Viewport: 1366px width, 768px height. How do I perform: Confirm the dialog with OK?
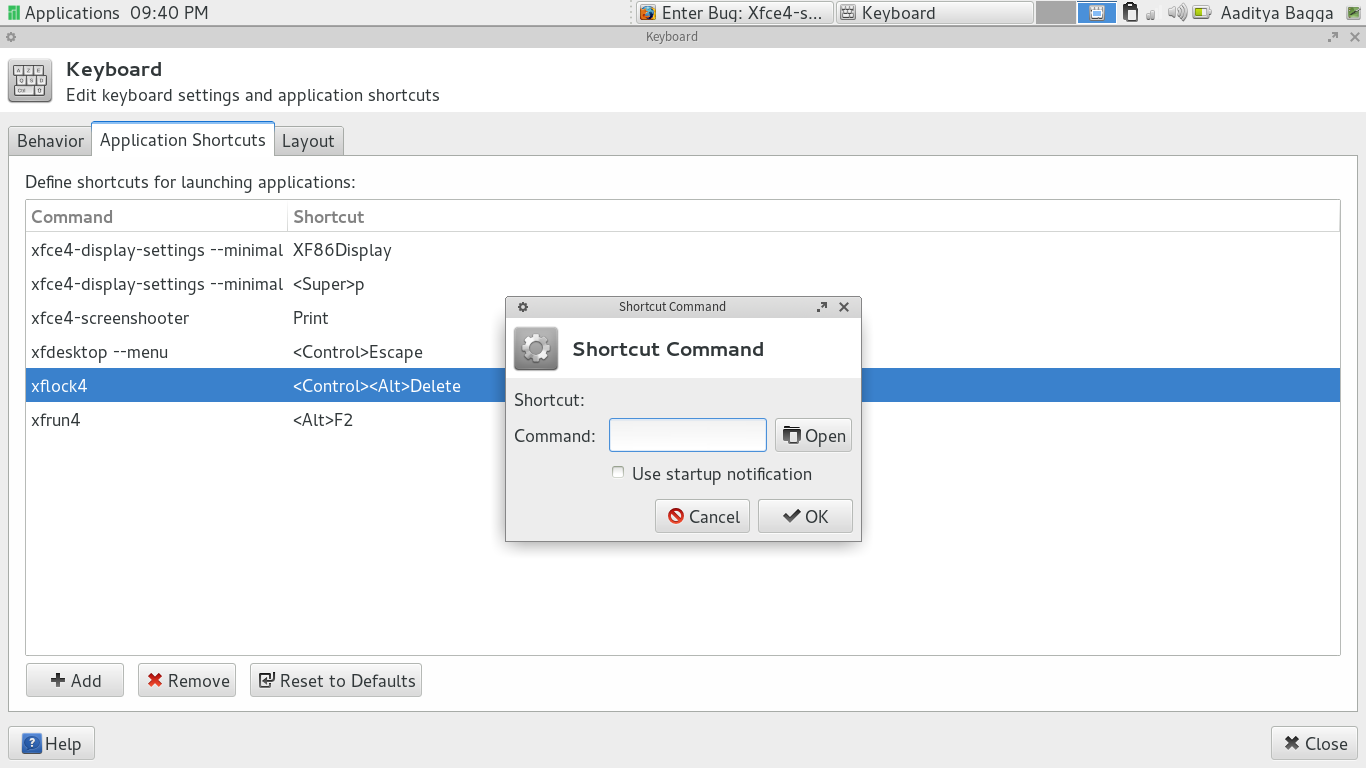pos(805,516)
